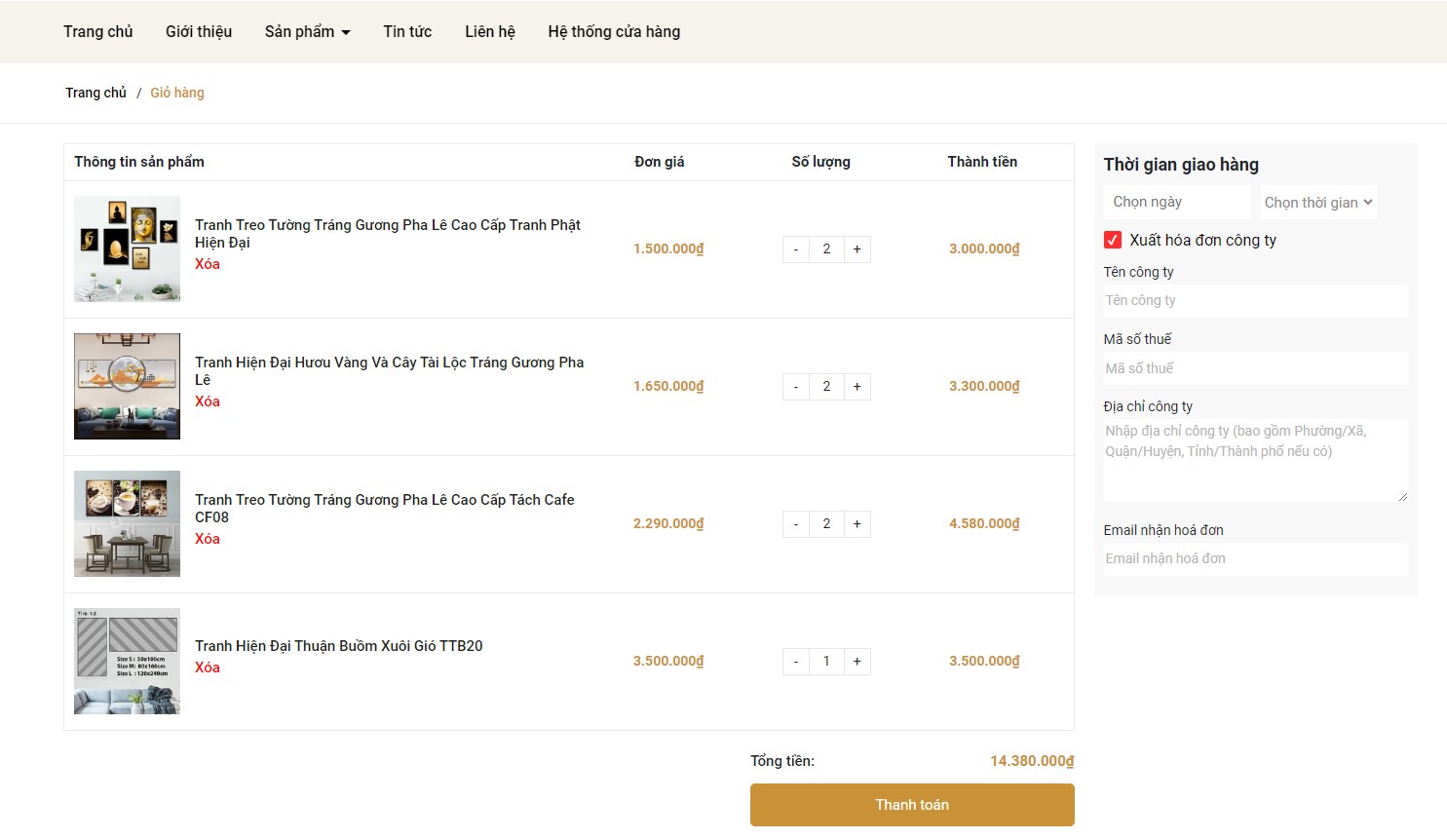
Task: Remove the Tách Cafe CF08 item with Xóa
Action: (208, 539)
